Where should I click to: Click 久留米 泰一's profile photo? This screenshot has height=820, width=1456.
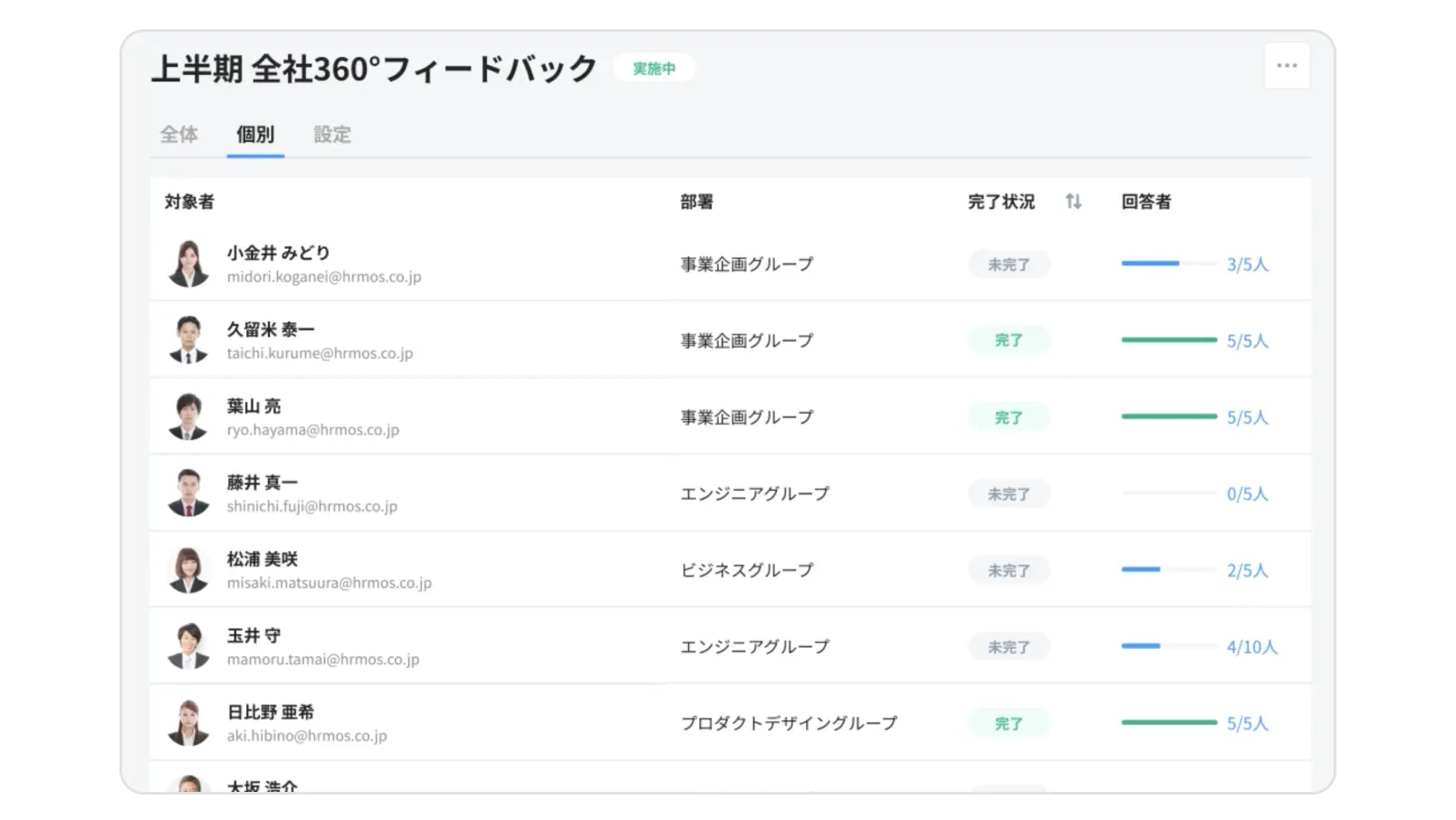click(x=187, y=339)
